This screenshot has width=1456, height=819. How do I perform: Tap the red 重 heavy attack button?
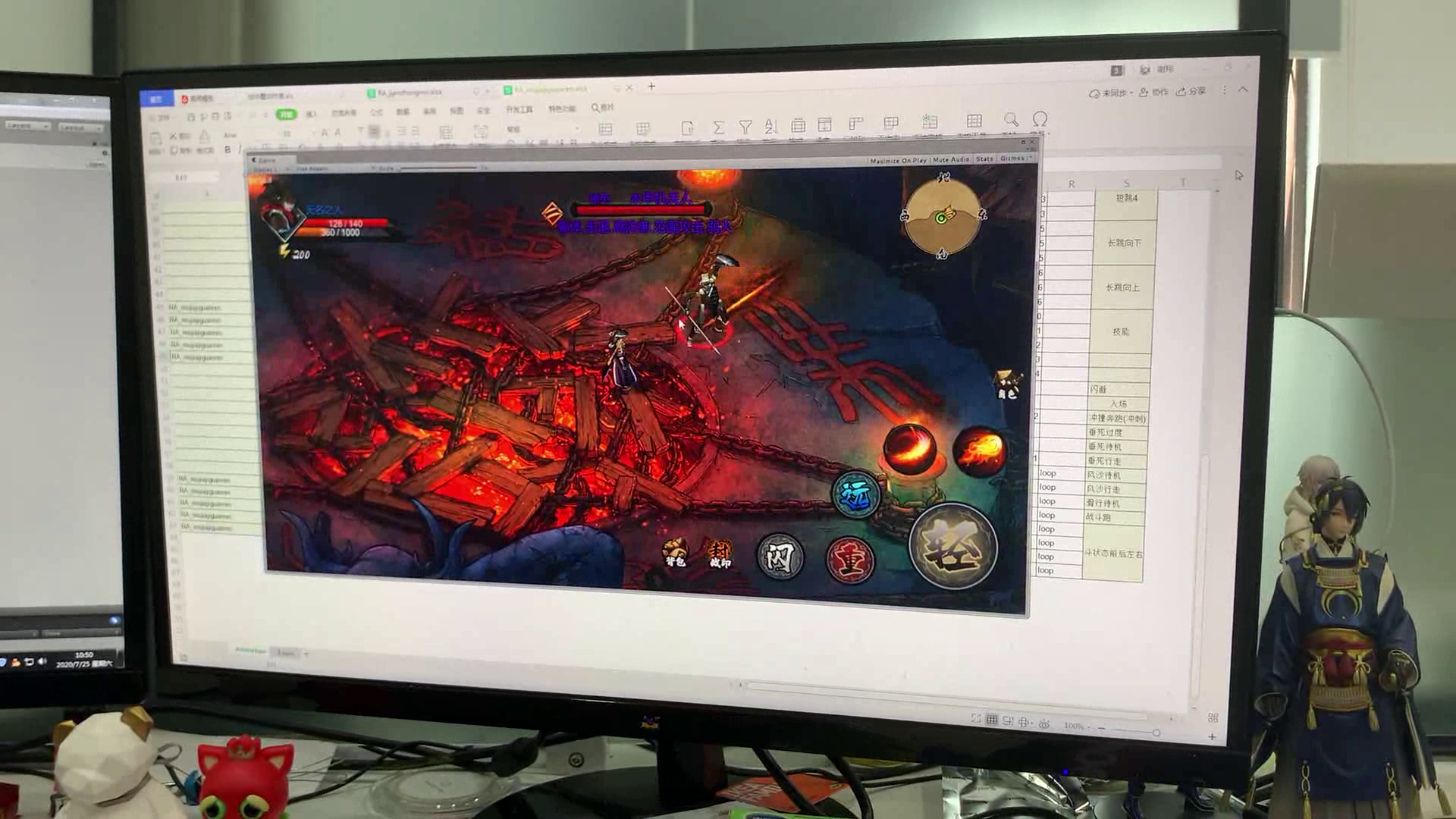850,560
